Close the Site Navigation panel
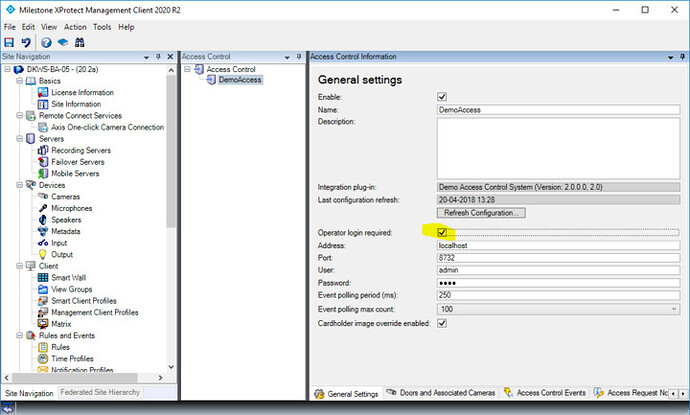Viewport: 690px width, 415px height. (x=170, y=57)
